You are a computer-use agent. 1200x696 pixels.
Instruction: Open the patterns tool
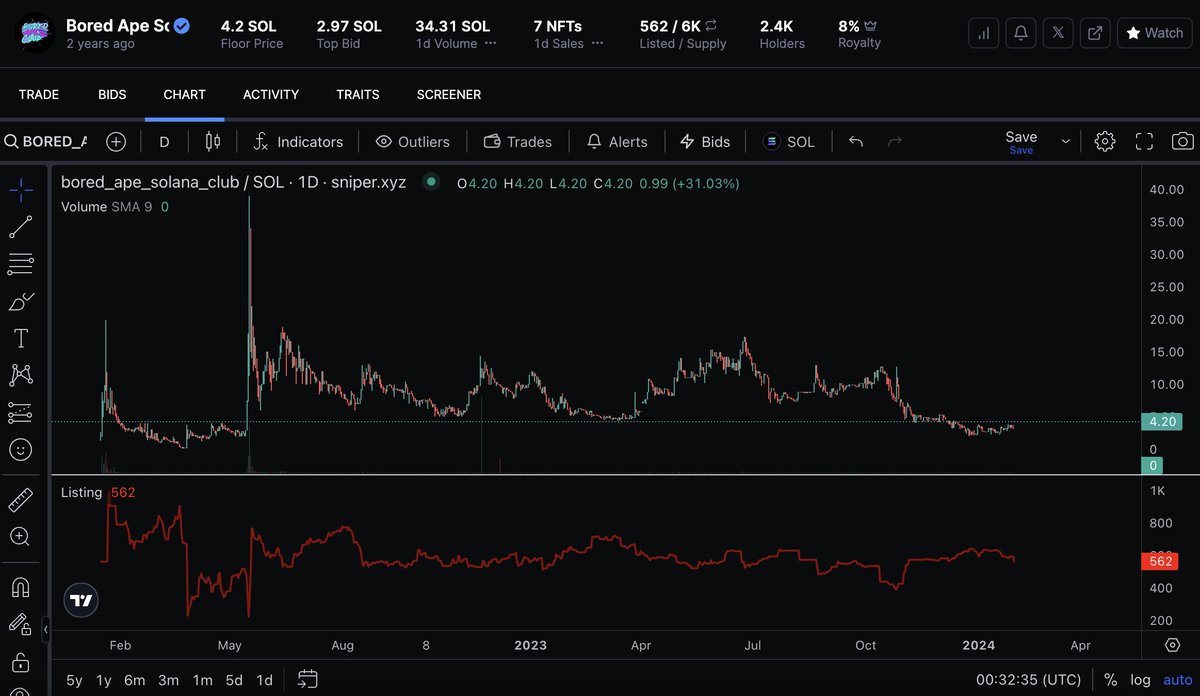point(20,375)
